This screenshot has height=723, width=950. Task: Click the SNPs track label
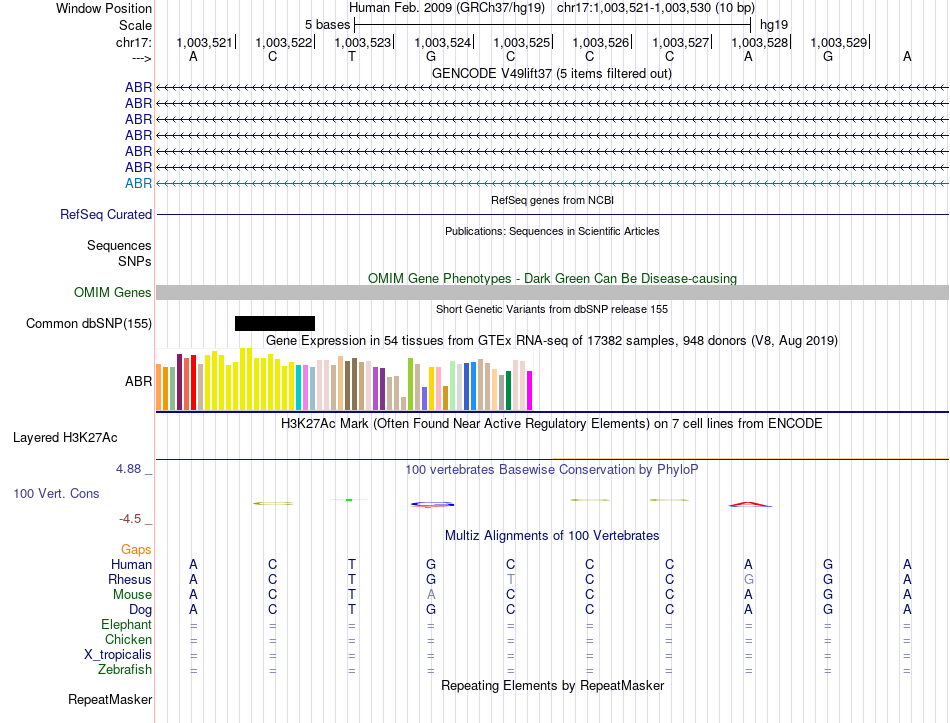point(135,261)
